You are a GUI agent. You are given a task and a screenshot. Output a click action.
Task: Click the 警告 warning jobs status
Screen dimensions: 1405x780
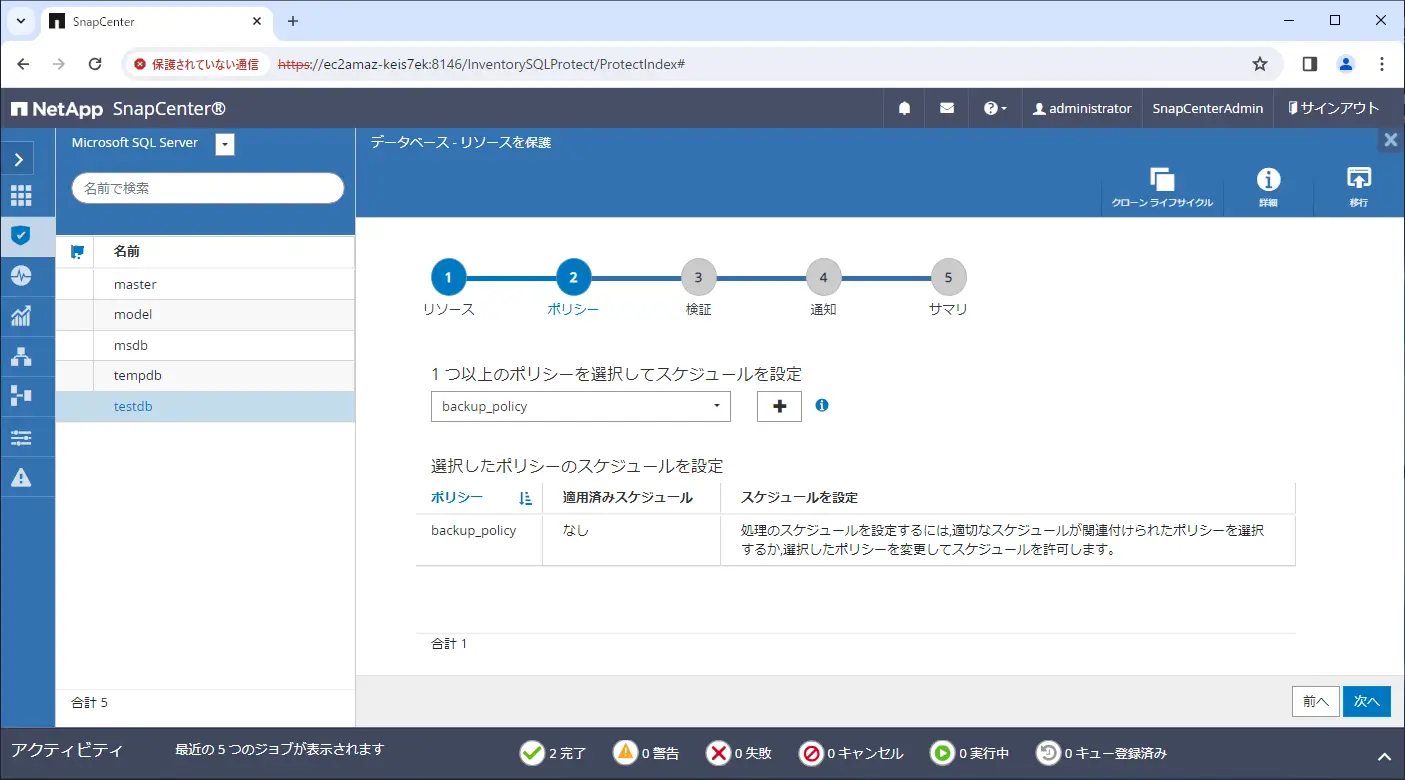(x=646, y=753)
